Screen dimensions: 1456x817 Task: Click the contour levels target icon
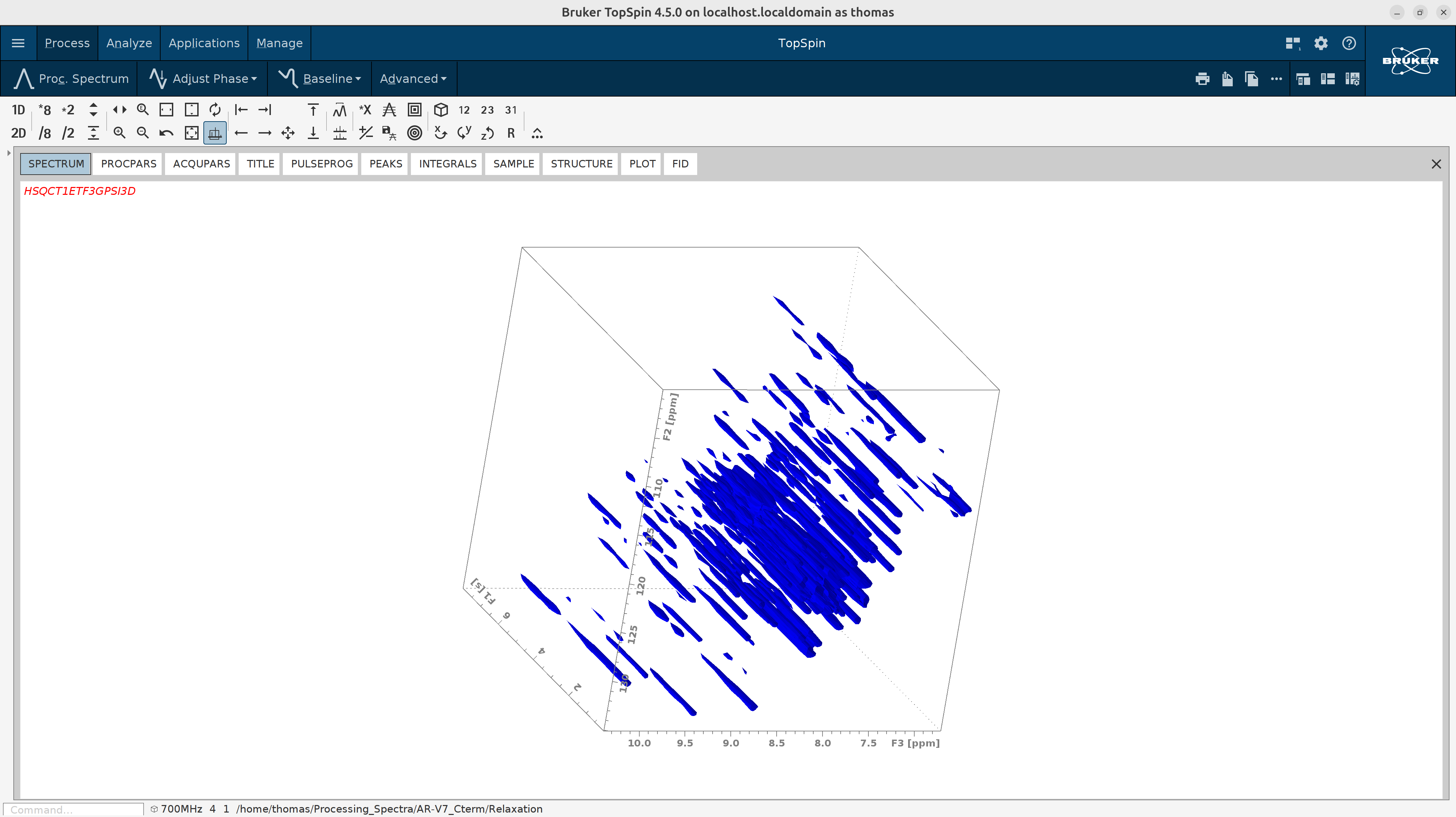coord(414,133)
